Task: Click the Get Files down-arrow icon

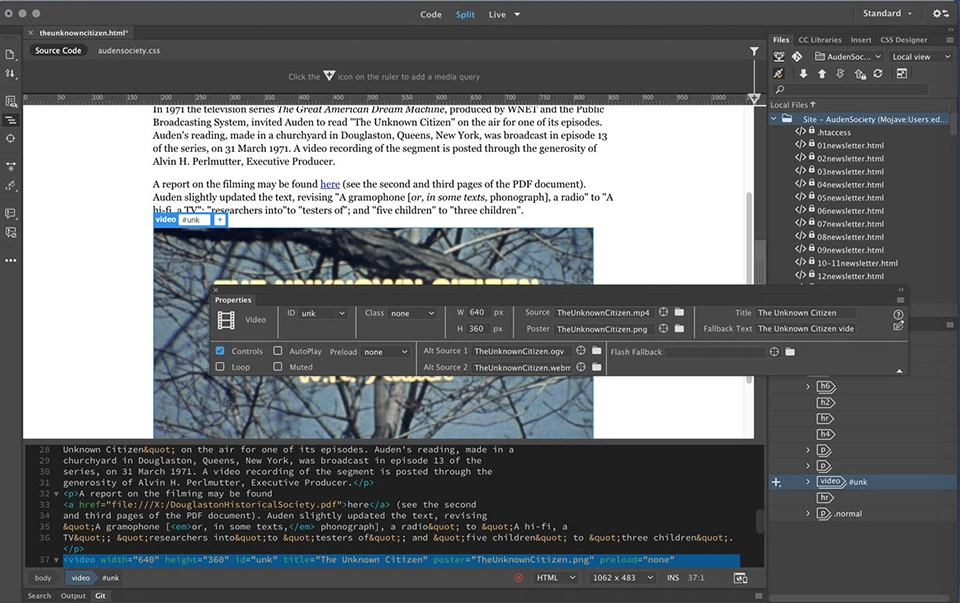Action: coord(803,73)
